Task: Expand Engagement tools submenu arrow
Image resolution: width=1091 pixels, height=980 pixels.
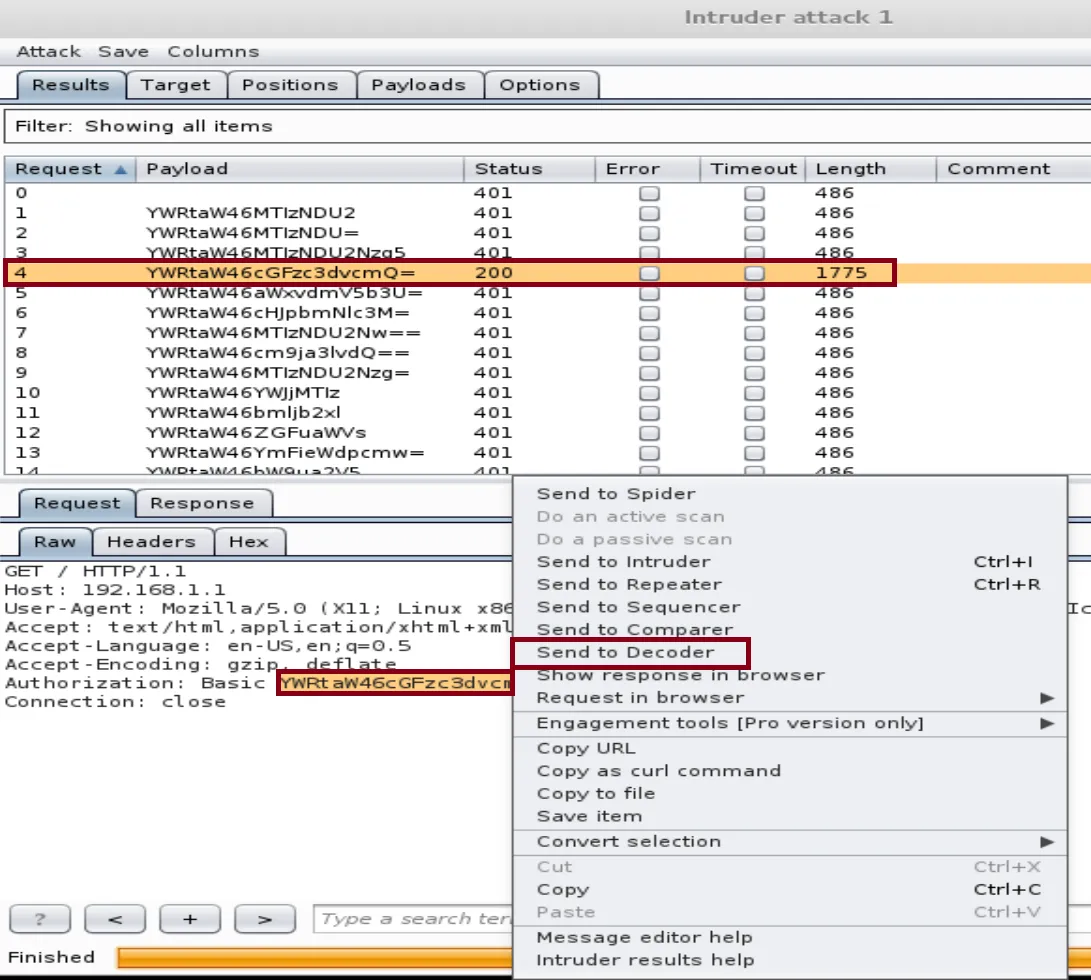Action: pyautogui.click(x=1047, y=723)
